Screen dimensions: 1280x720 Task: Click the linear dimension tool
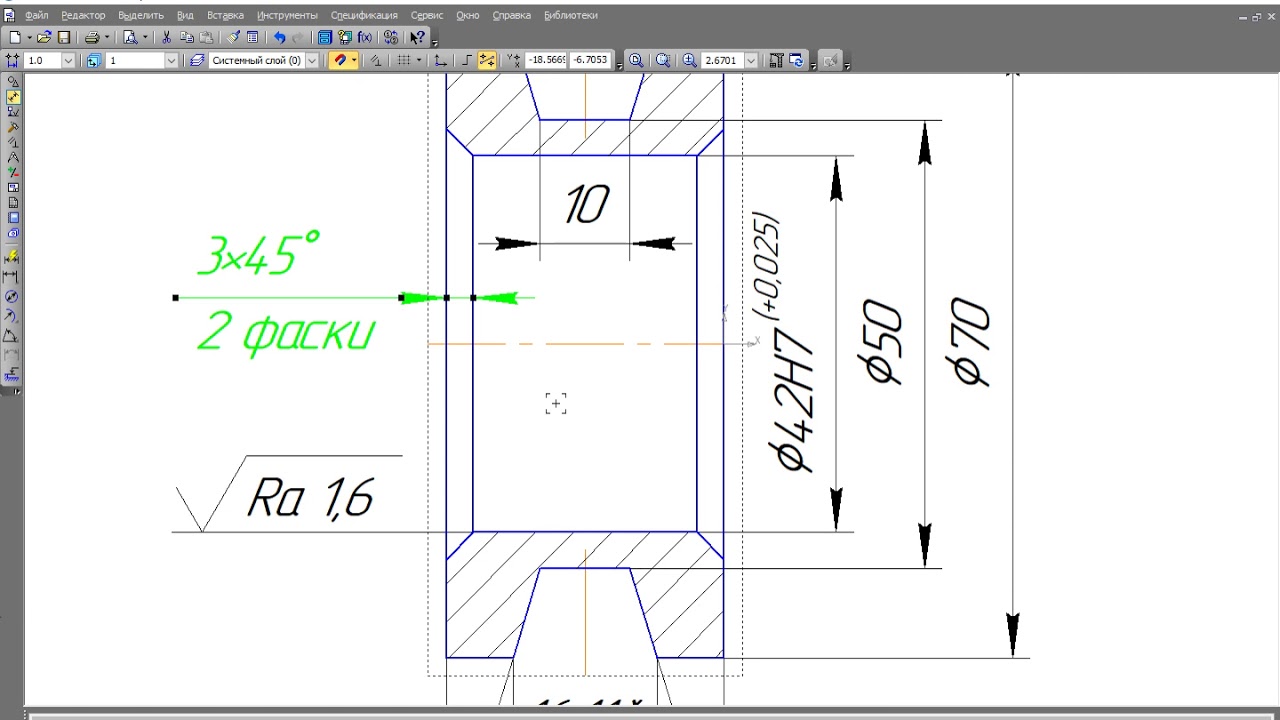(x=12, y=277)
